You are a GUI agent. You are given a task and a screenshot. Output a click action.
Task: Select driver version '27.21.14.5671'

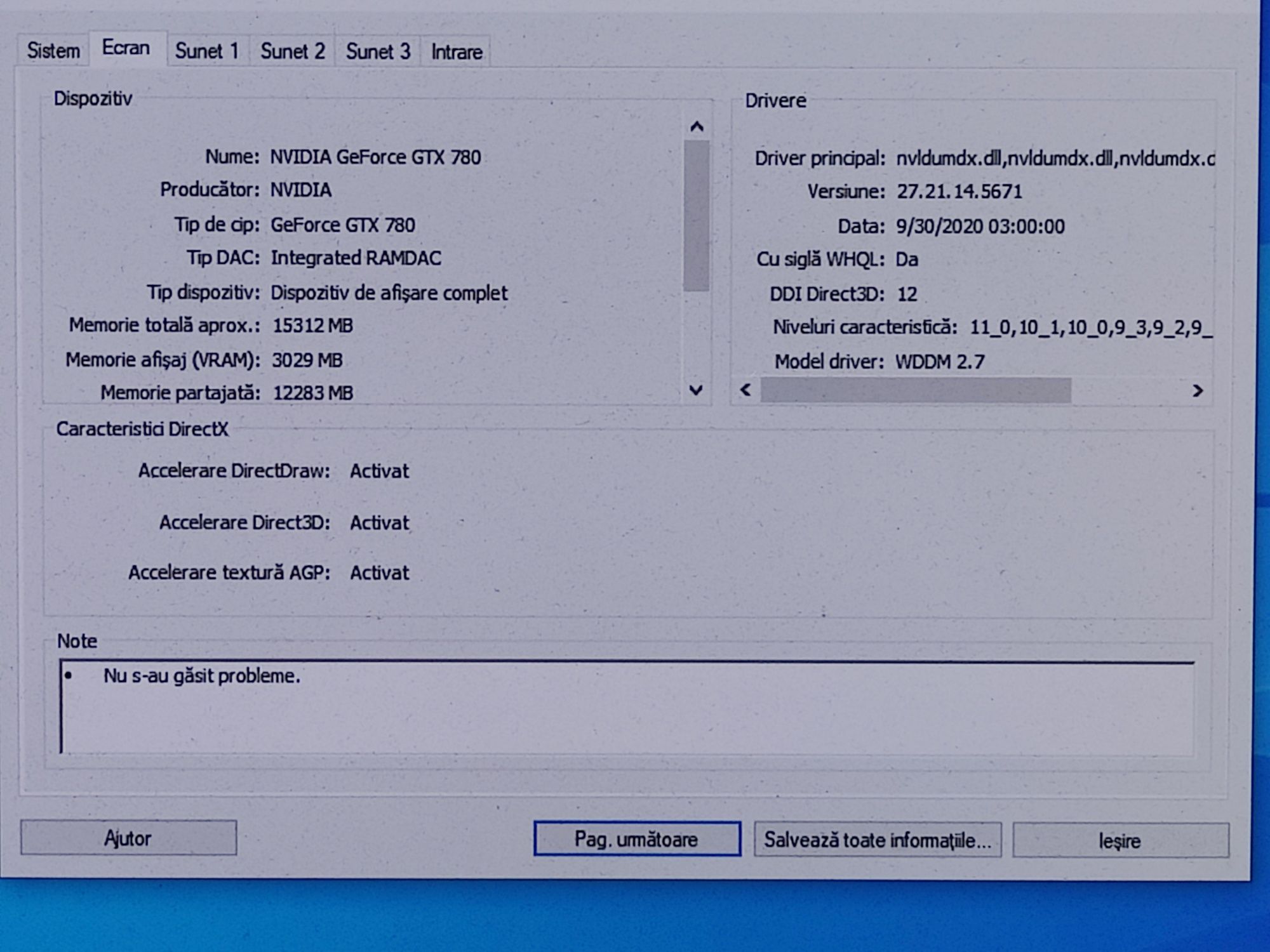point(959,192)
